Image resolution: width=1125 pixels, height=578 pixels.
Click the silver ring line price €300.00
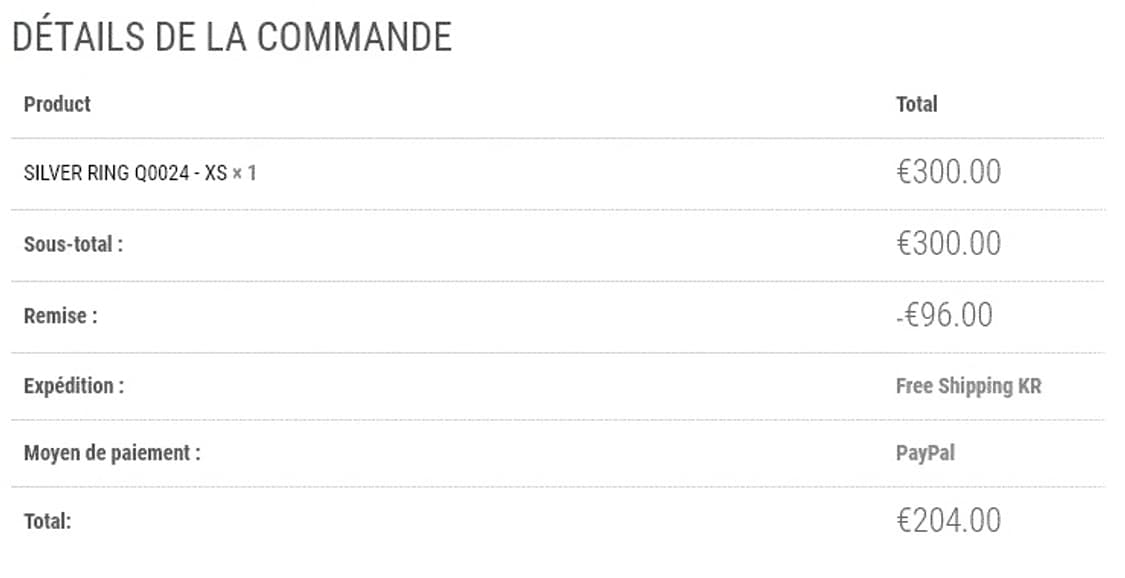tap(948, 172)
